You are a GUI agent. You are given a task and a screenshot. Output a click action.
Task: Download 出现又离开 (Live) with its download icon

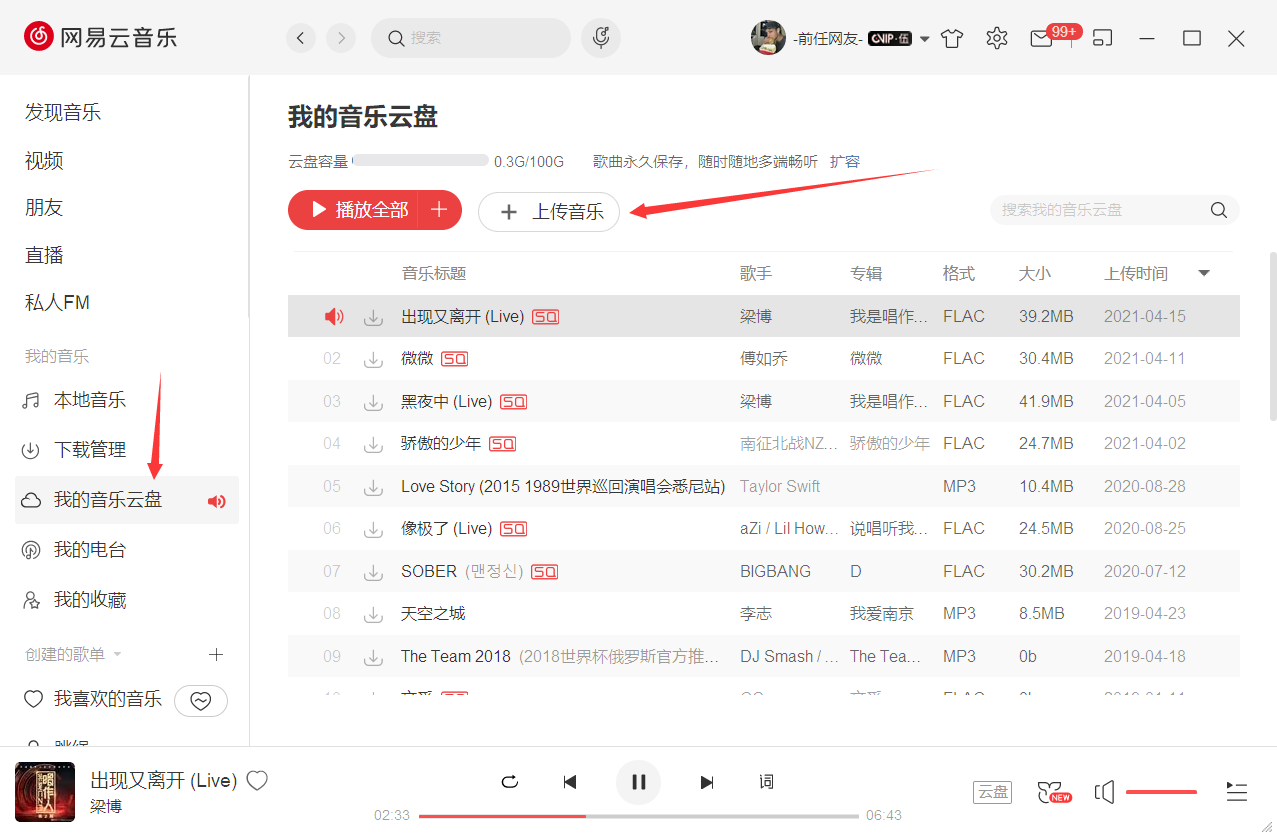click(x=373, y=317)
